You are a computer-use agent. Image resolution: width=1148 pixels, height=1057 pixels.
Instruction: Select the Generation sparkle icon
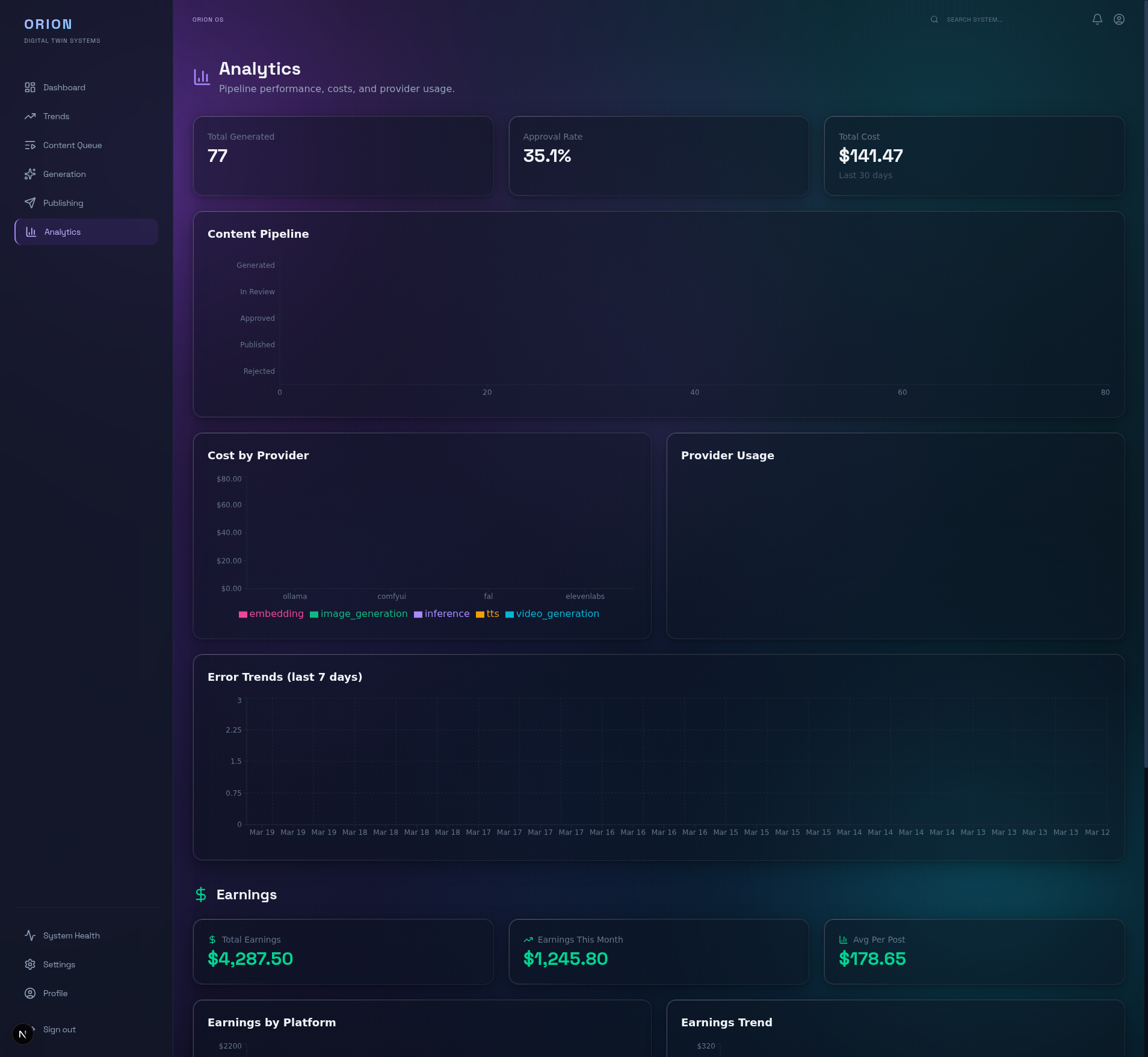click(31, 174)
